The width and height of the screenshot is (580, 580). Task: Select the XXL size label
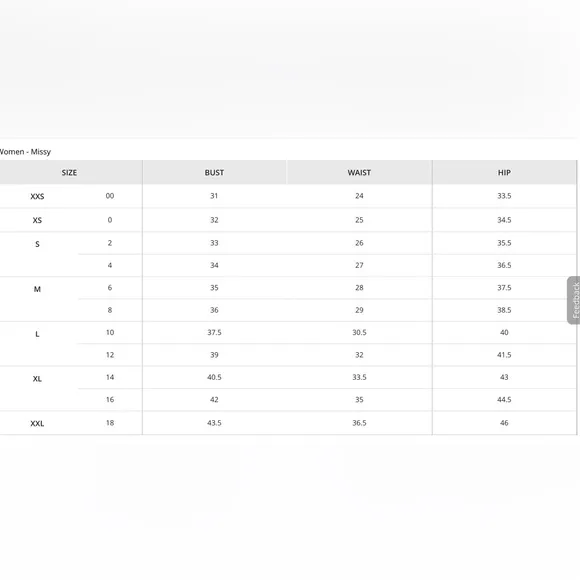[x=37, y=424]
